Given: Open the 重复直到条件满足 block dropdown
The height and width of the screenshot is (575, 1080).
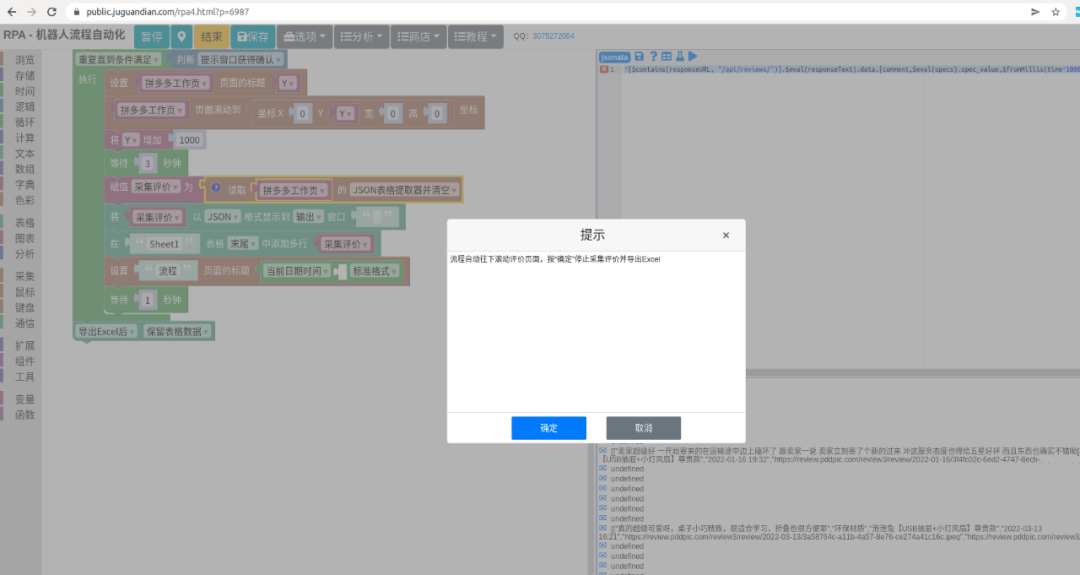Looking at the screenshot, I should (x=118, y=60).
